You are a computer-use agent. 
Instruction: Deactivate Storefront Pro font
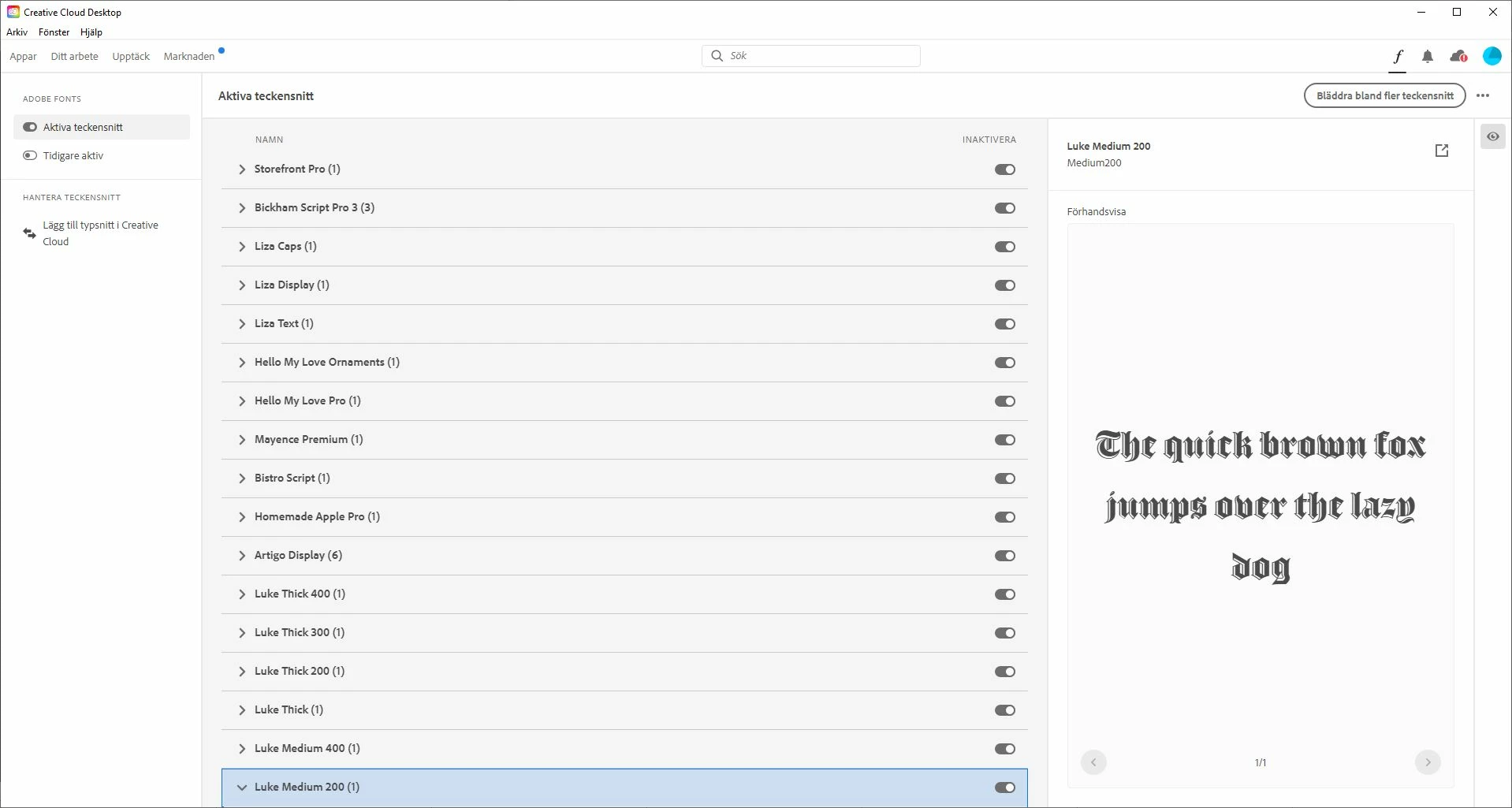pos(1005,169)
